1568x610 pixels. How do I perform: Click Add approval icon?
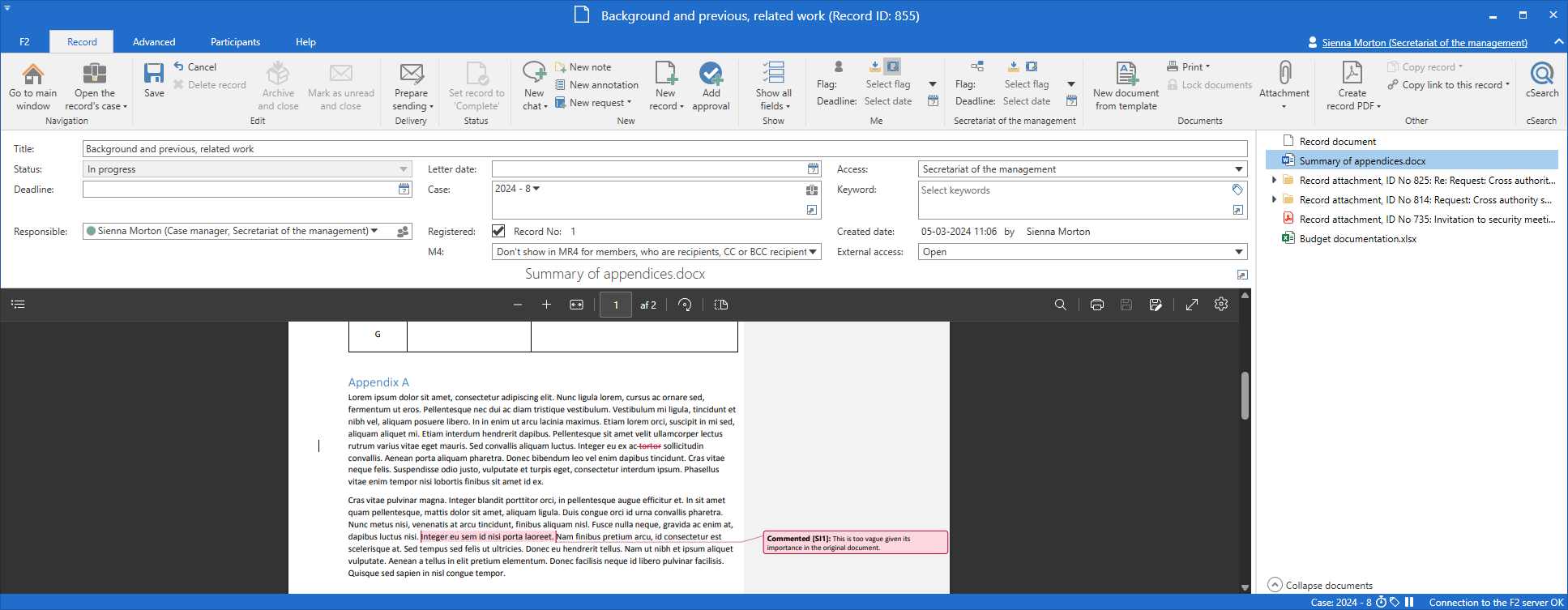pos(711,75)
